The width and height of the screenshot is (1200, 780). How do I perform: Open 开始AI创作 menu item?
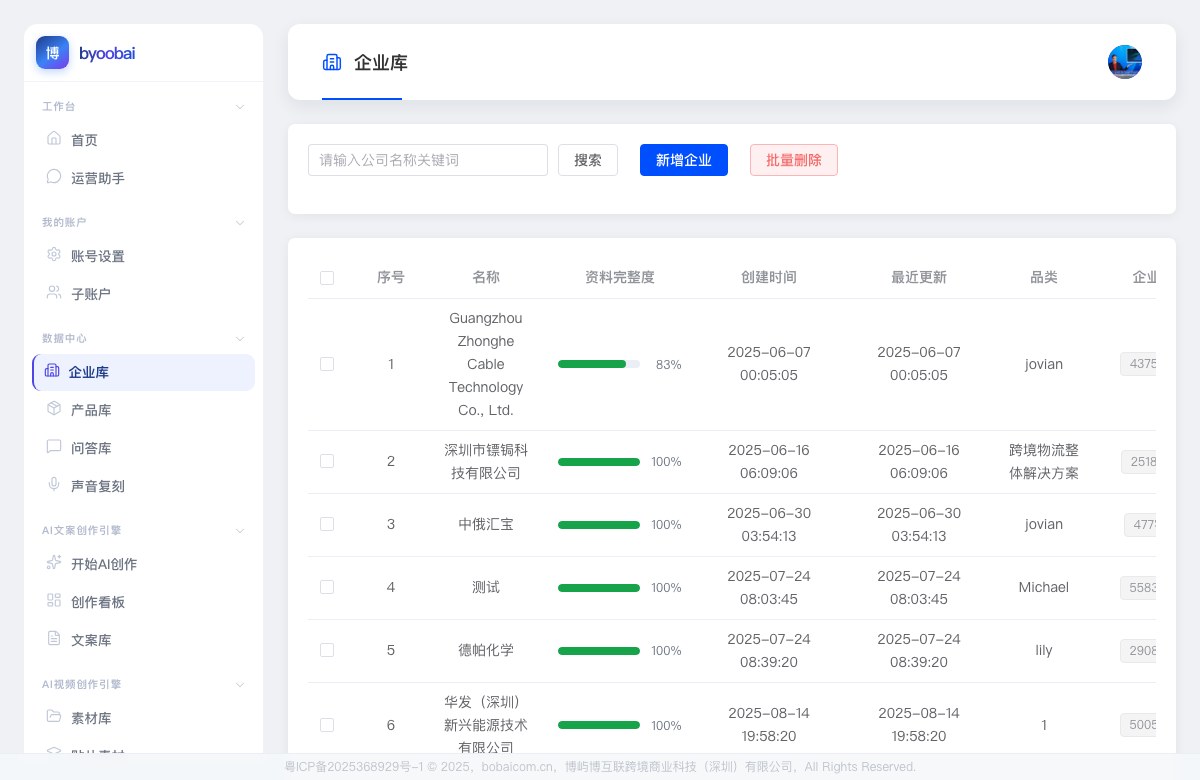pos(144,564)
